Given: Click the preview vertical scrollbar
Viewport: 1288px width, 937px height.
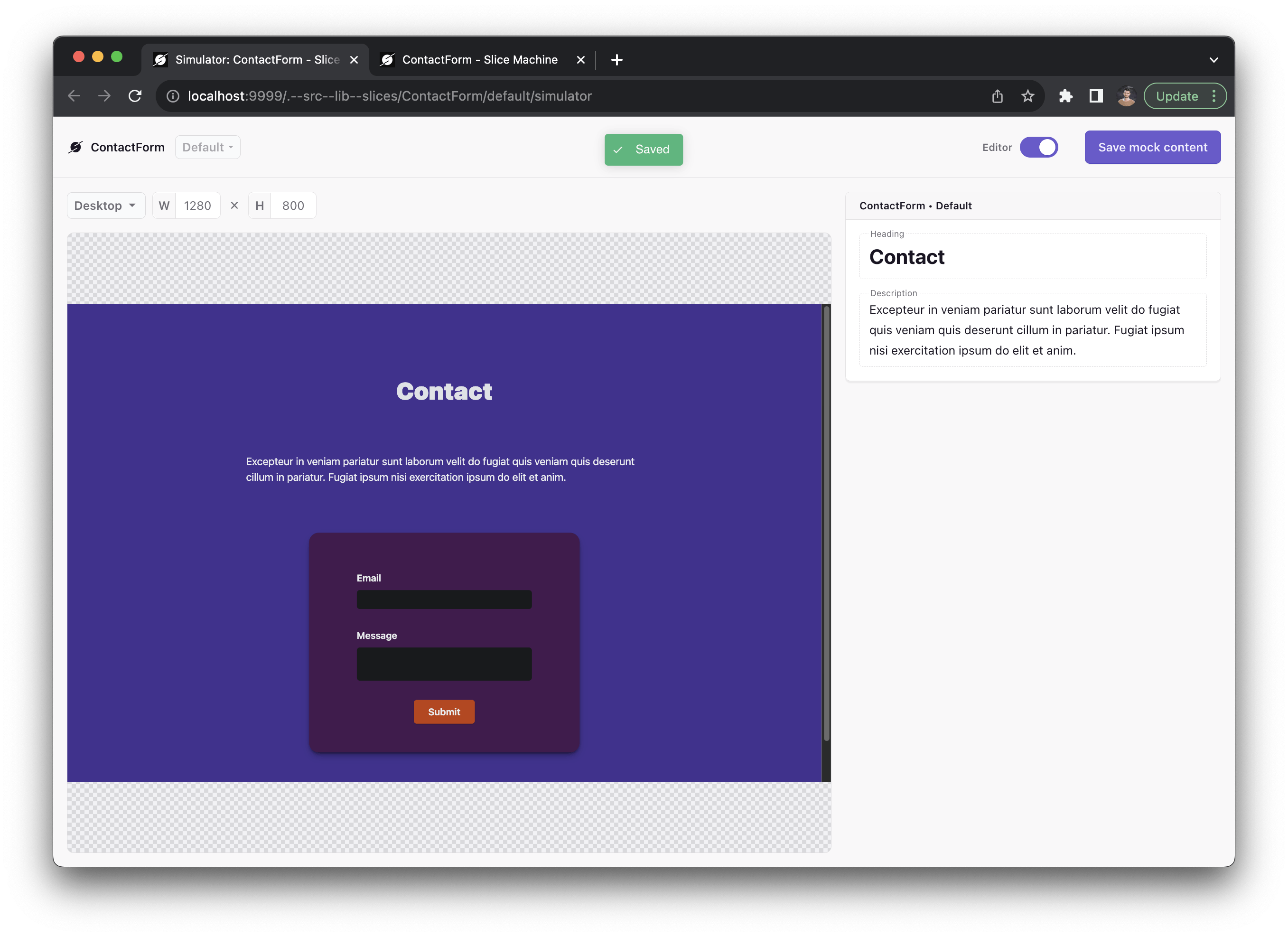Looking at the screenshot, I should pos(826,523).
